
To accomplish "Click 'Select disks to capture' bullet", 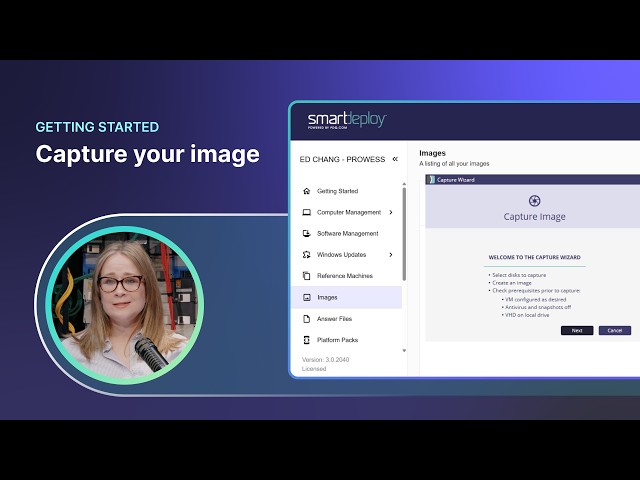I will [x=519, y=275].
